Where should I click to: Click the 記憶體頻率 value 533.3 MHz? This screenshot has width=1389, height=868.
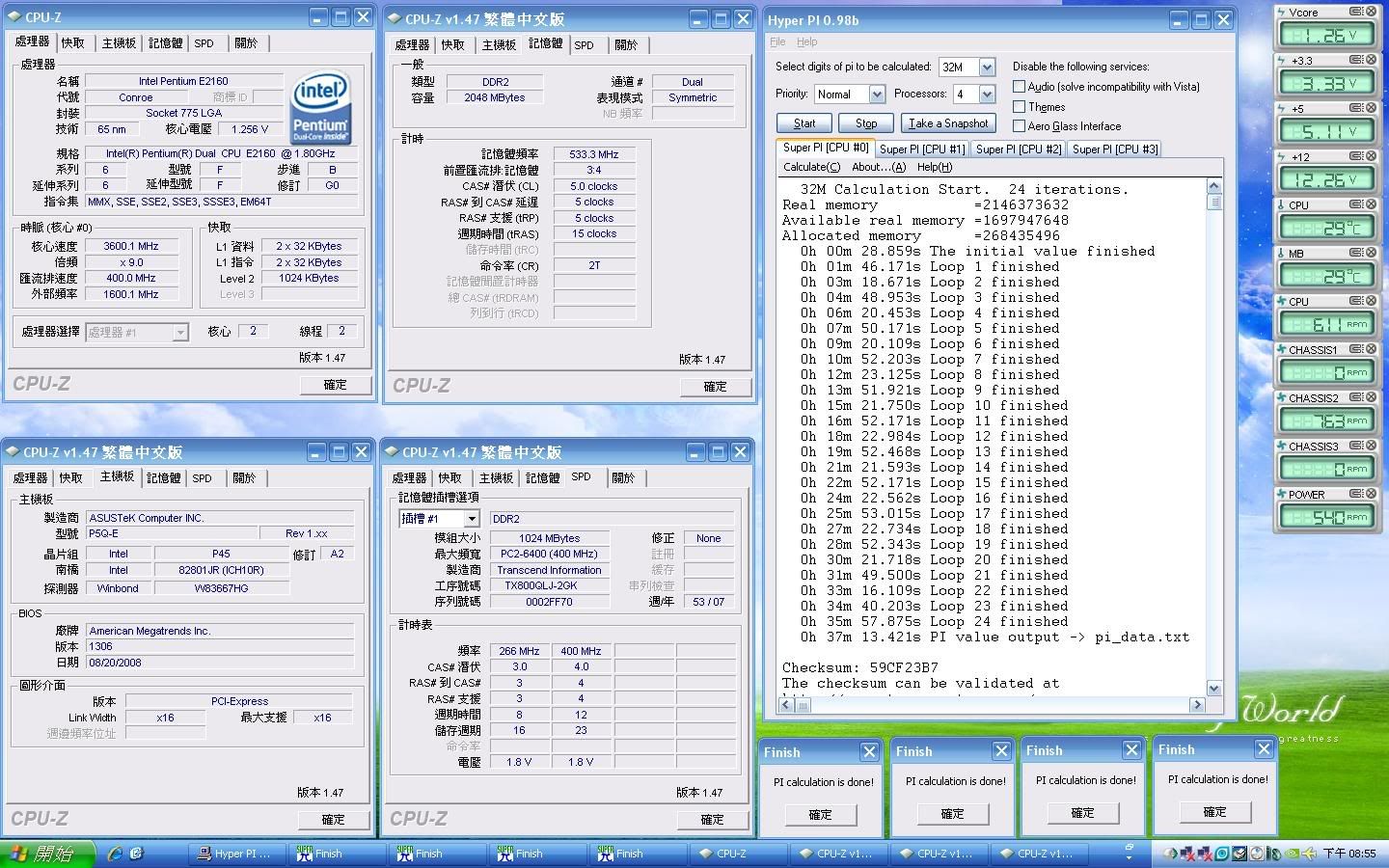[594, 154]
